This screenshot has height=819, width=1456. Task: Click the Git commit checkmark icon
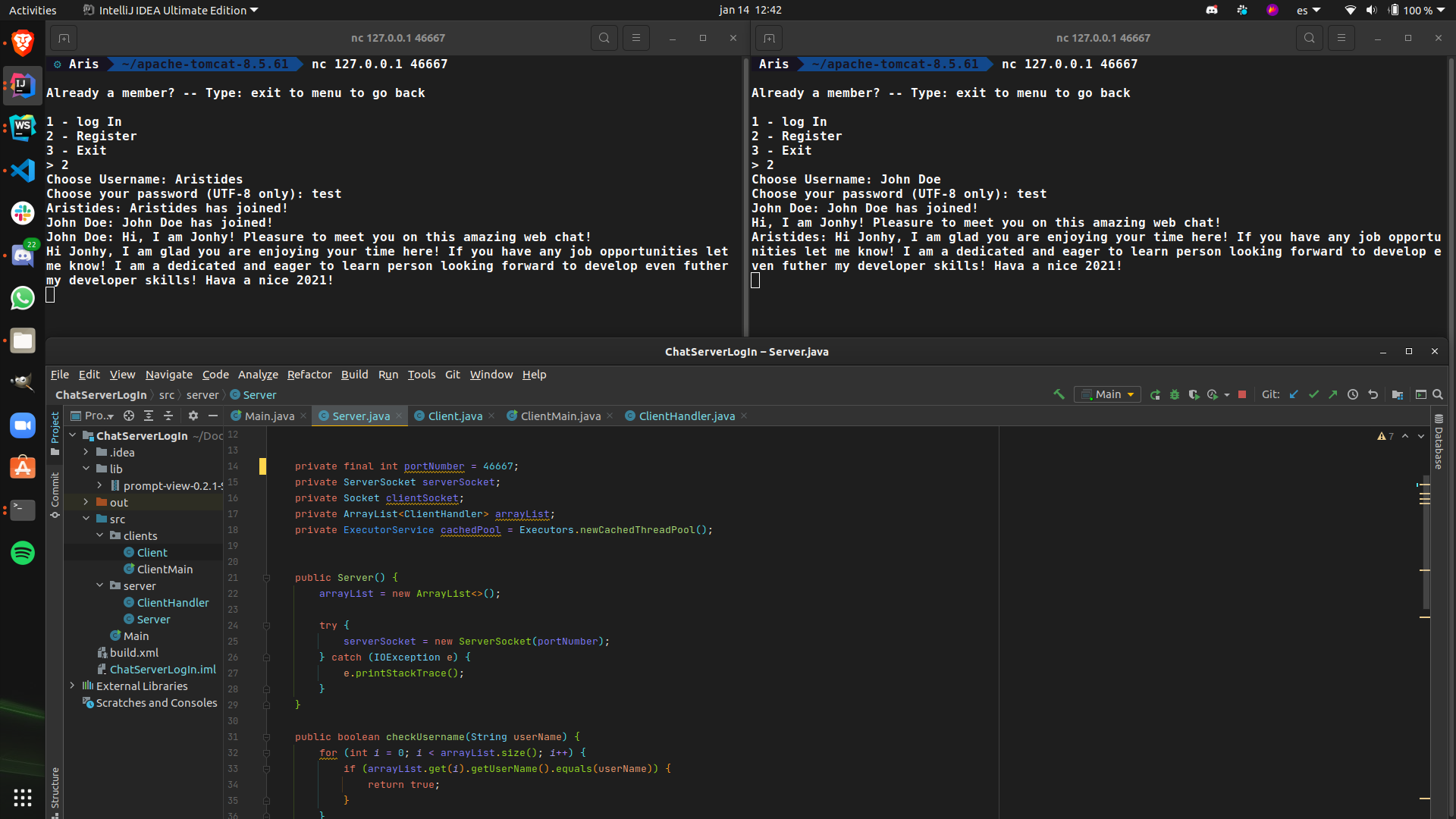(x=1313, y=394)
